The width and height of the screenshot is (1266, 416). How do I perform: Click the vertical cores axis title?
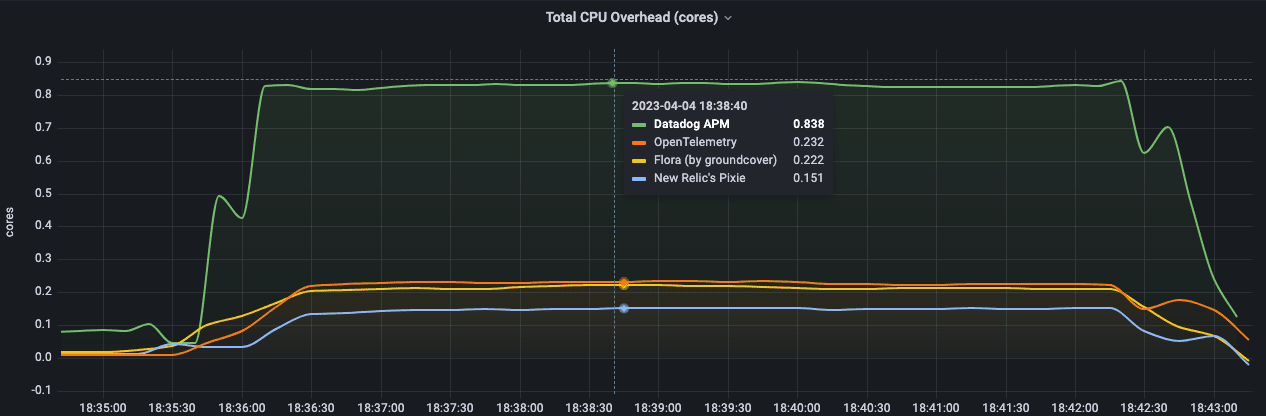pyautogui.click(x=11, y=223)
